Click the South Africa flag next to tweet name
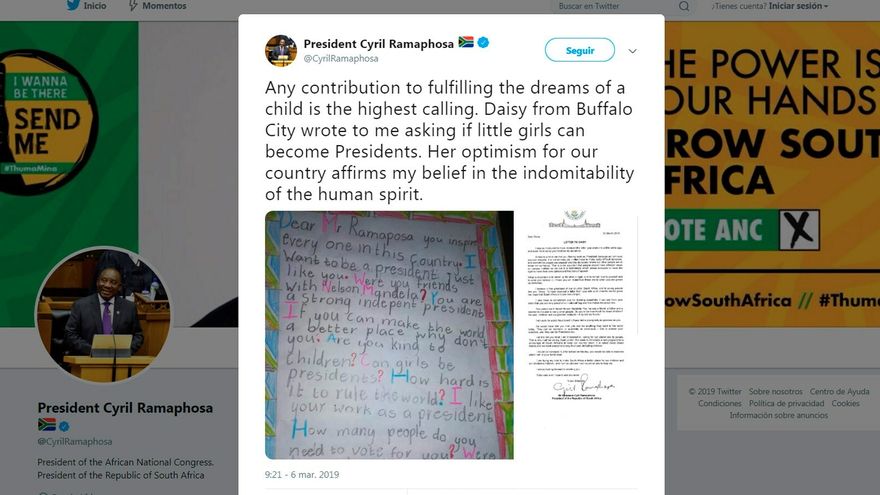 [466, 42]
